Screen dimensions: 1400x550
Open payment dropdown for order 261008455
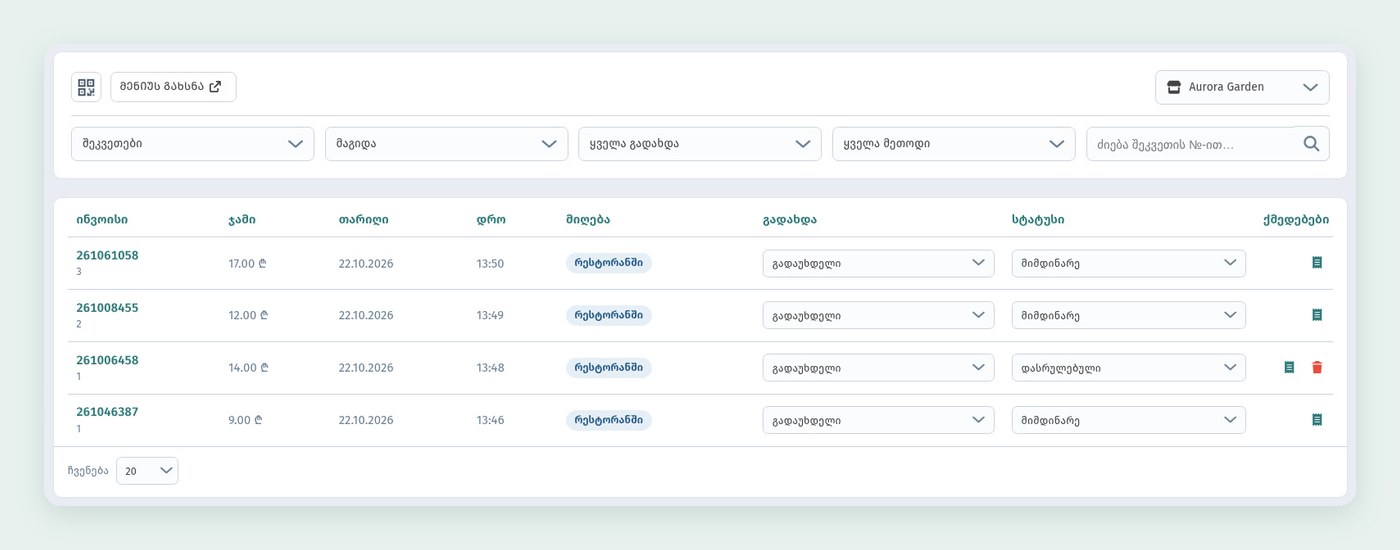click(x=878, y=315)
